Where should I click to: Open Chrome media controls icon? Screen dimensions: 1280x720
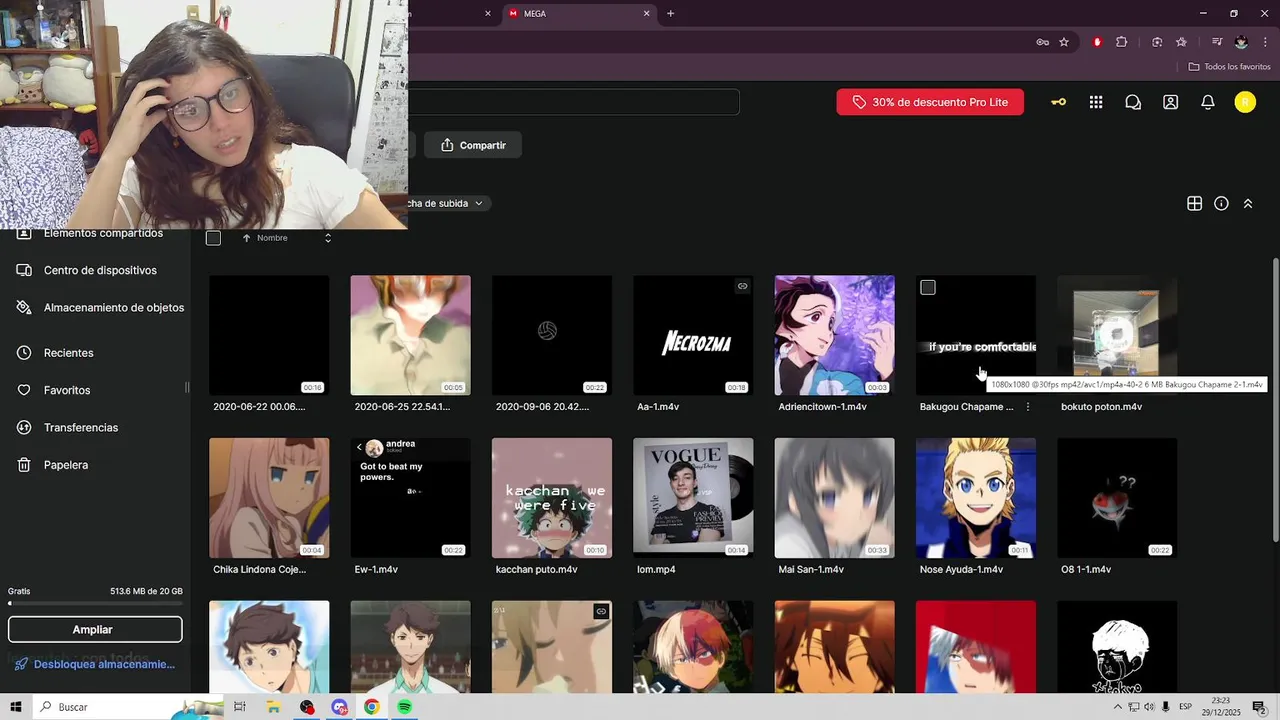click(x=1216, y=42)
